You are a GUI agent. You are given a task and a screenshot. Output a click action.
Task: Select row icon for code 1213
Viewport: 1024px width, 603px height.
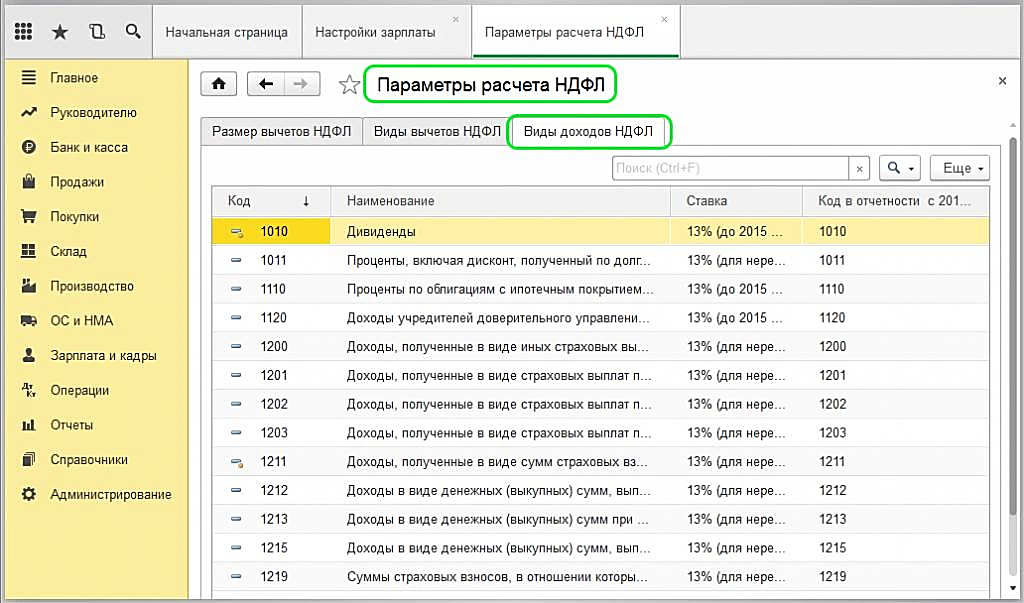pyautogui.click(x=236, y=519)
